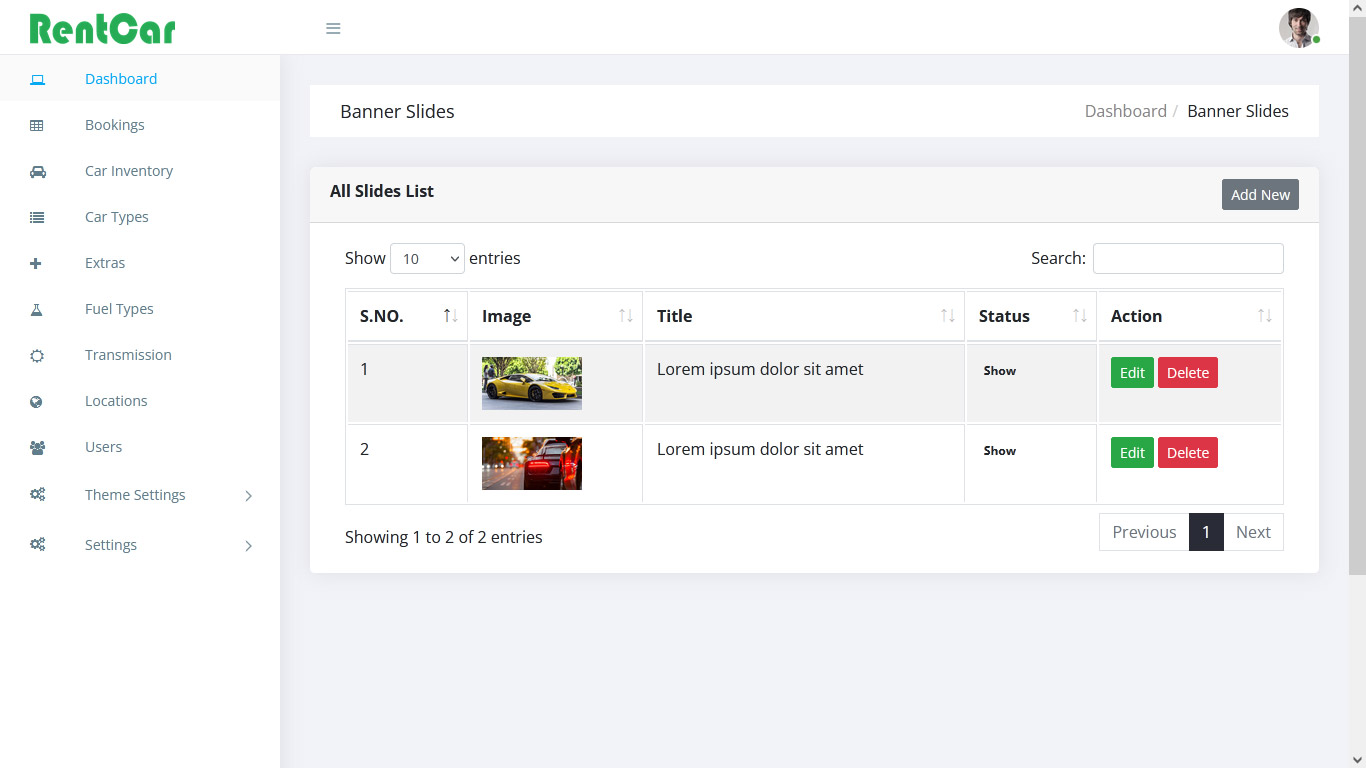The width and height of the screenshot is (1366, 768).
Task: Open the Bookings menu item
Action: coord(114,124)
